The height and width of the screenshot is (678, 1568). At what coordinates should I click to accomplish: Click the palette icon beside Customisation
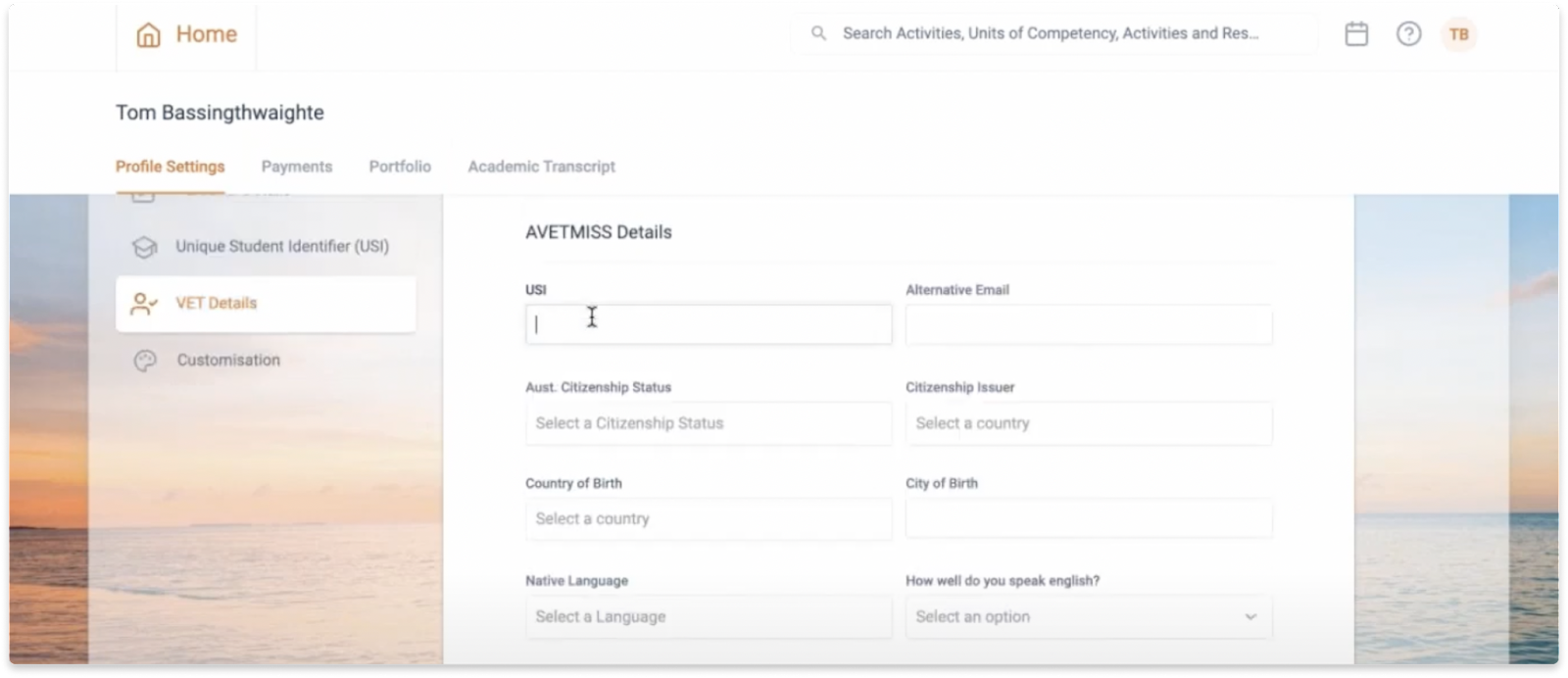point(144,361)
